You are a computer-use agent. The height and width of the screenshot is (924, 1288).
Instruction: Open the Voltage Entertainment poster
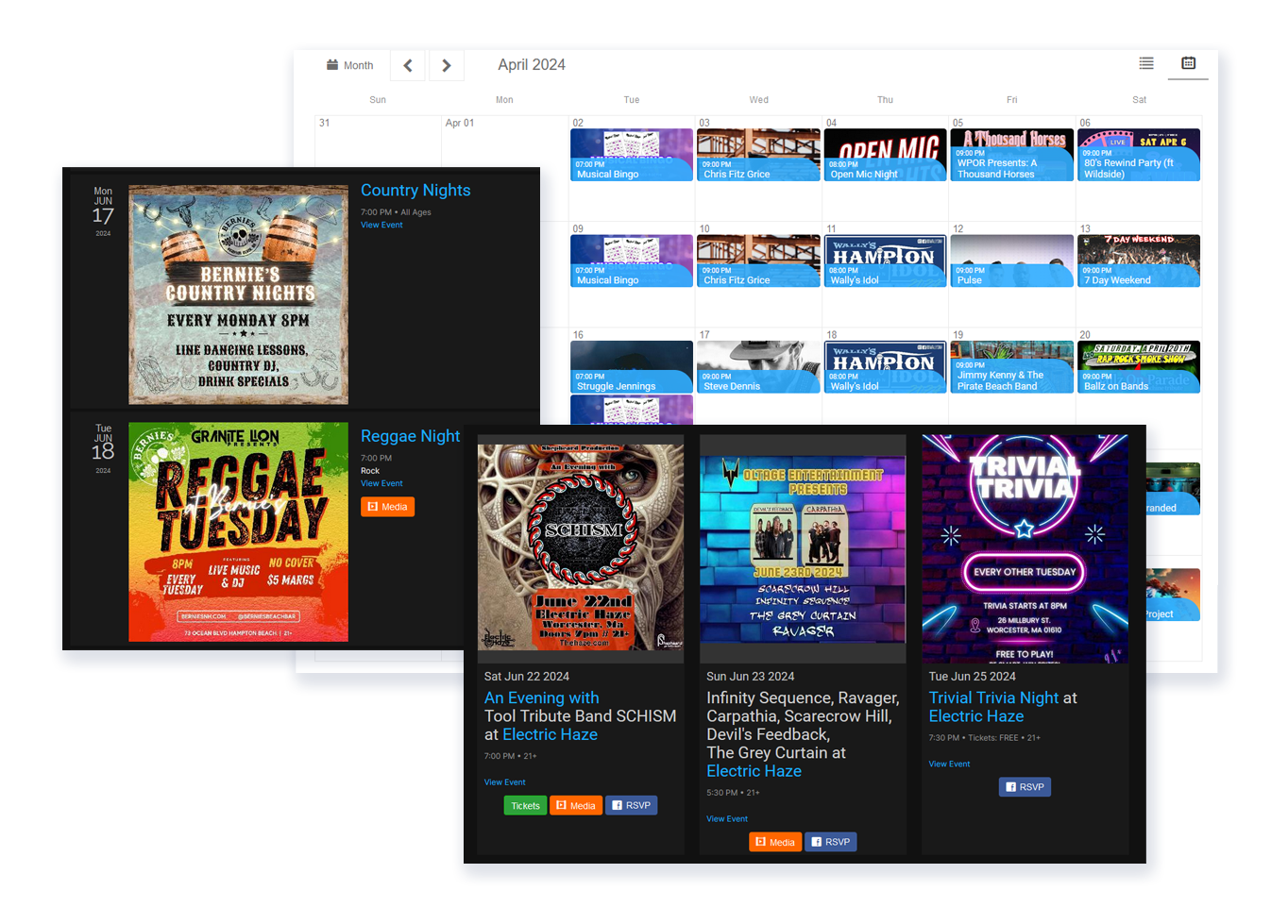tap(803, 549)
